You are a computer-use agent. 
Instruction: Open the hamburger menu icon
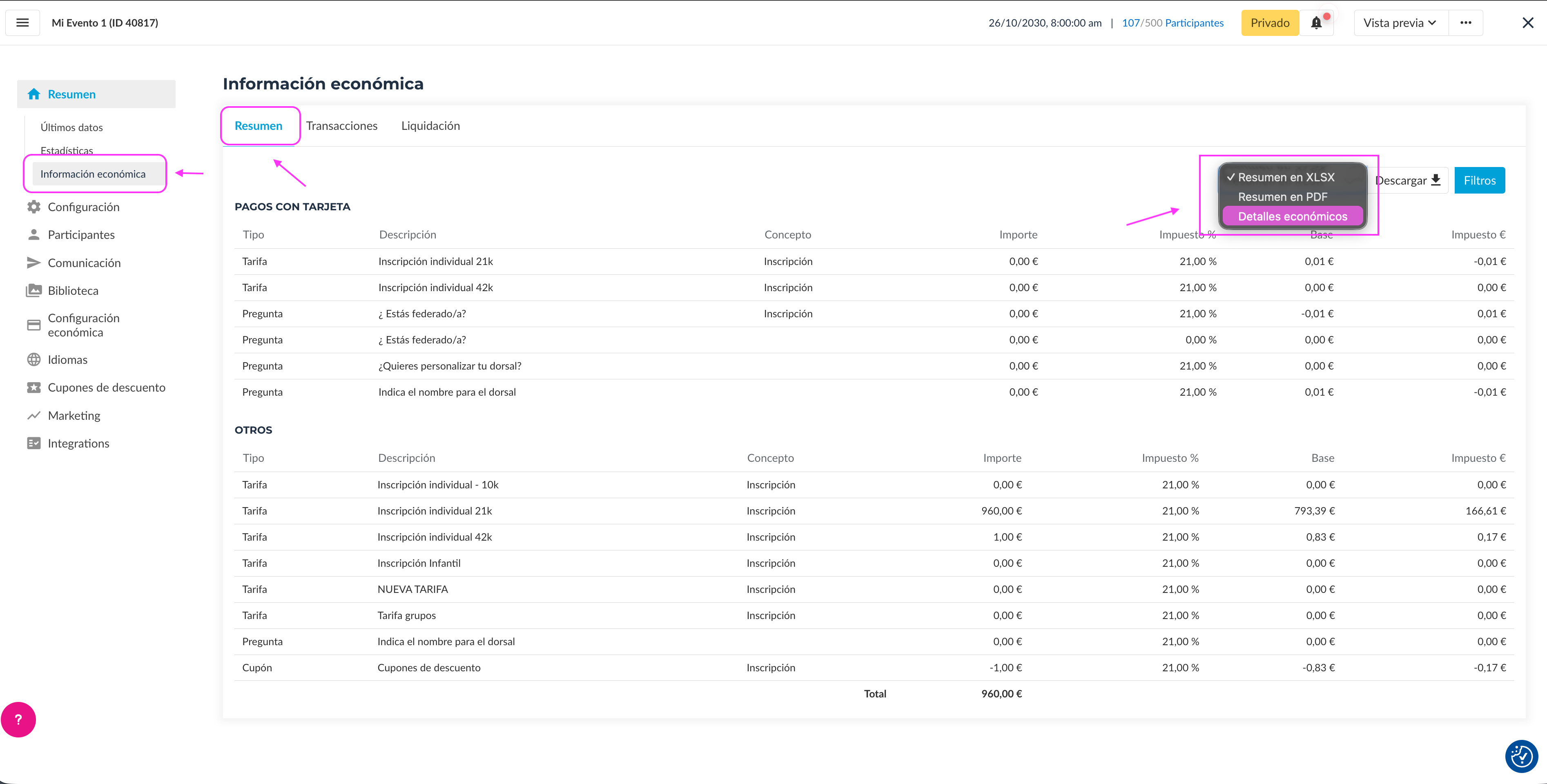pos(22,23)
